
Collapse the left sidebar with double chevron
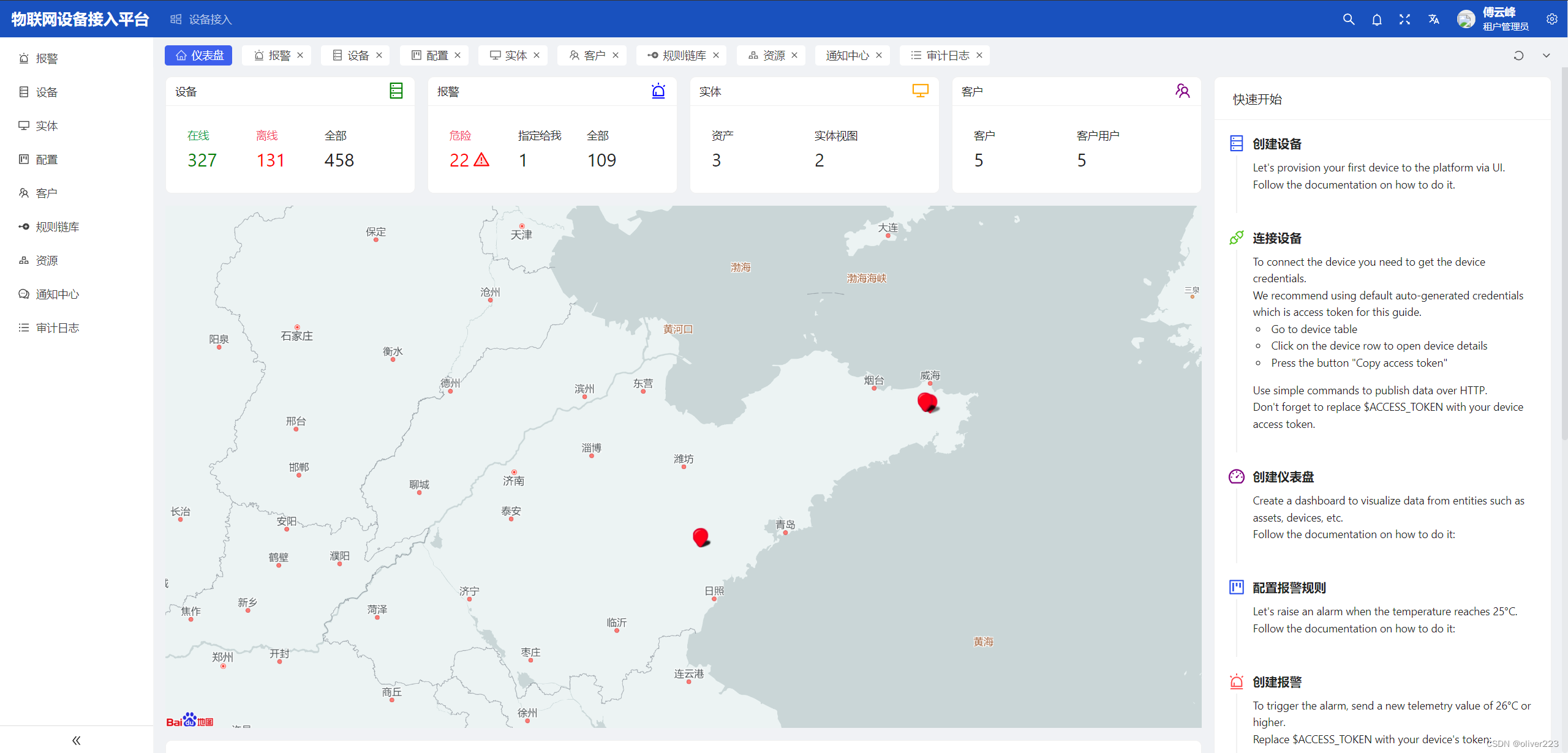point(76,740)
